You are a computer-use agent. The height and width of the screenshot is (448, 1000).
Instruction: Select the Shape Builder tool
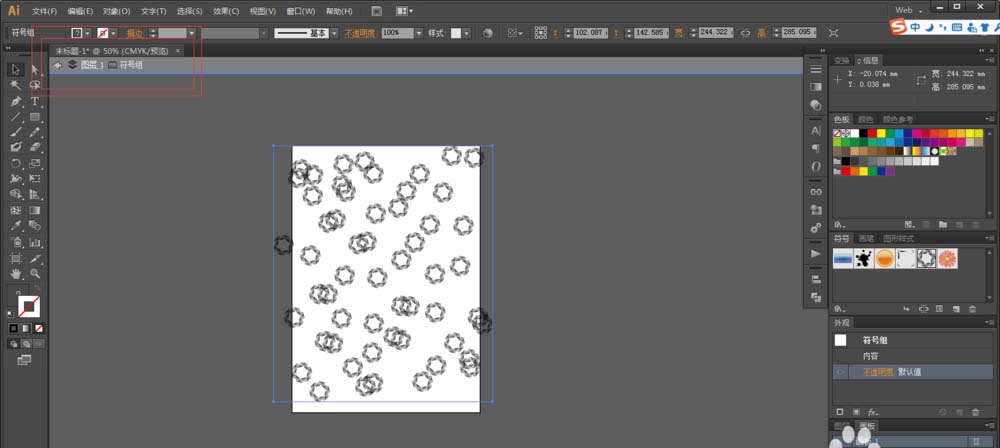pyautogui.click(x=16, y=194)
